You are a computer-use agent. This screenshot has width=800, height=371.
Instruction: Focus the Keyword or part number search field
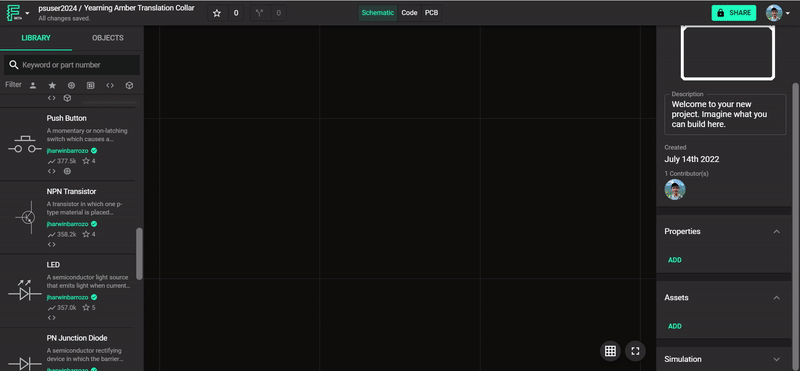72,65
